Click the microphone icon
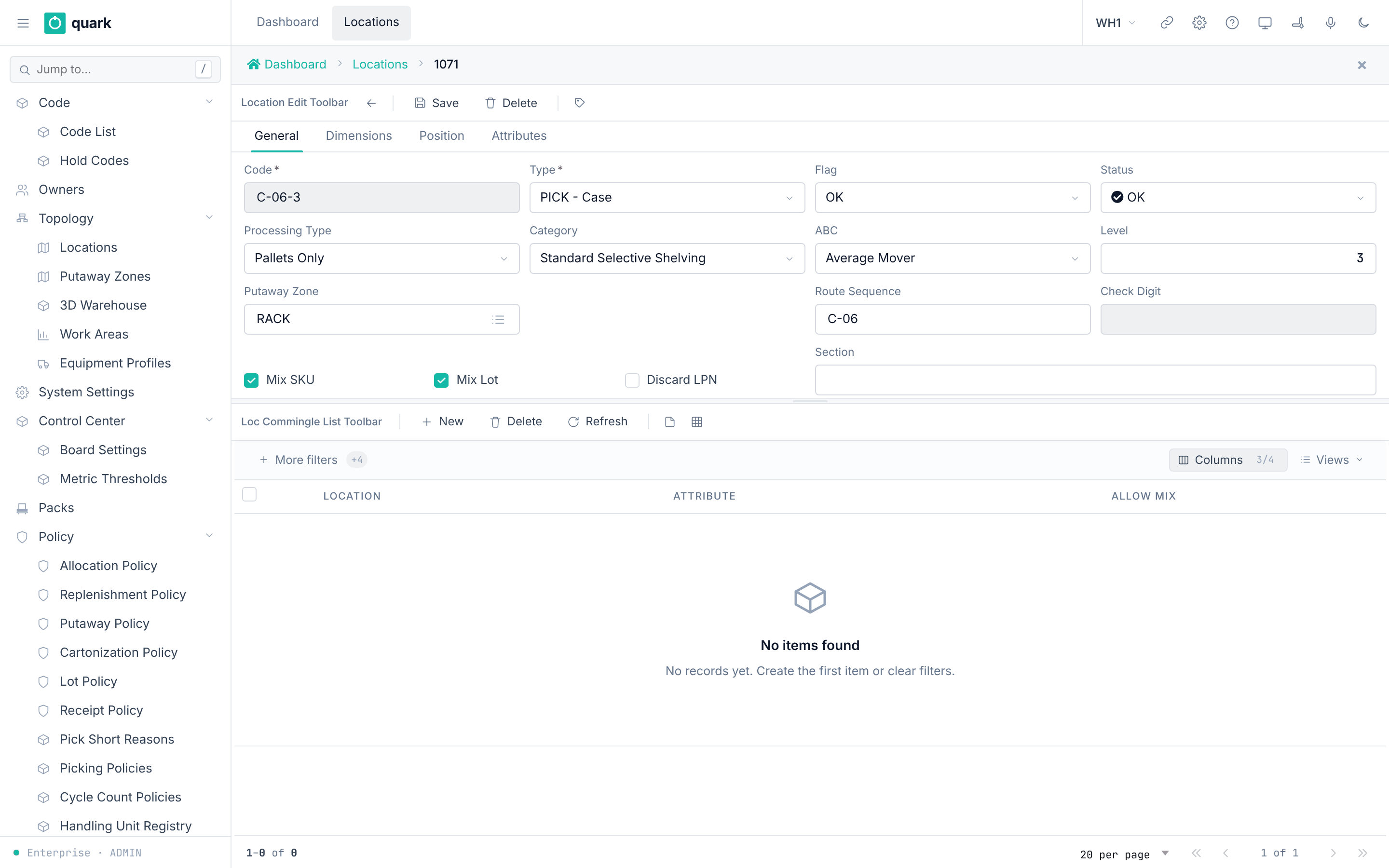1389x868 pixels. (1330, 23)
